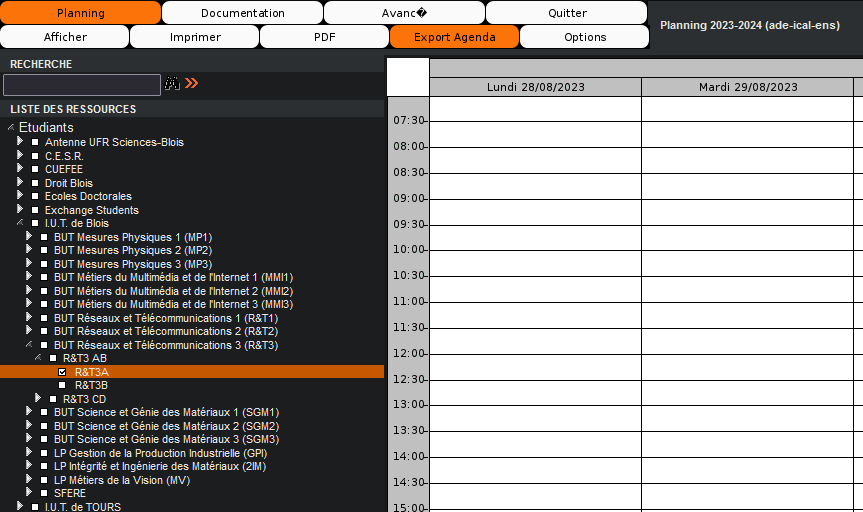Viewport: 863px width, 512px height.
Task: Expand the I.U.T. de TOURS node
Action: (20, 505)
